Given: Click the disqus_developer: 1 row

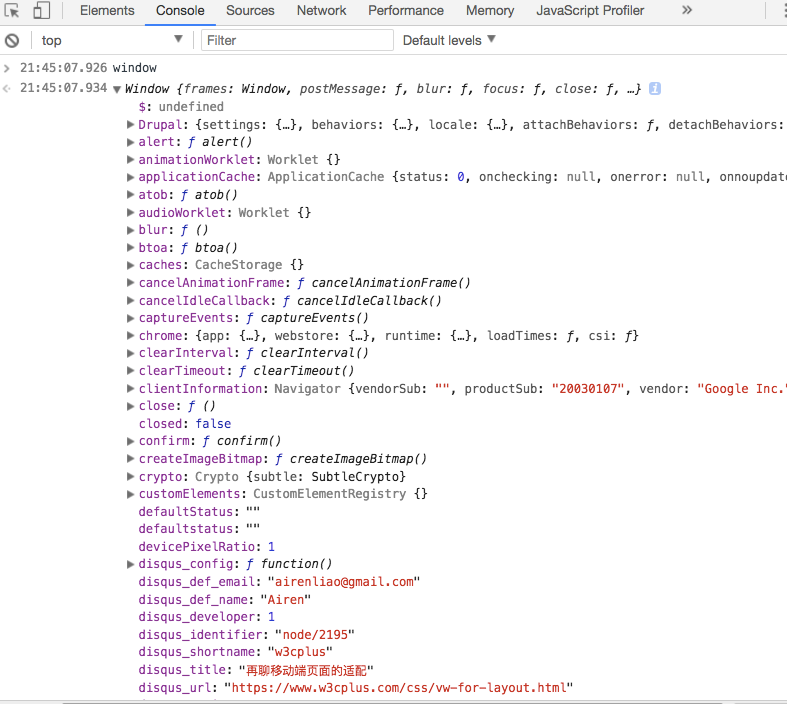Looking at the screenshot, I should point(207,617).
